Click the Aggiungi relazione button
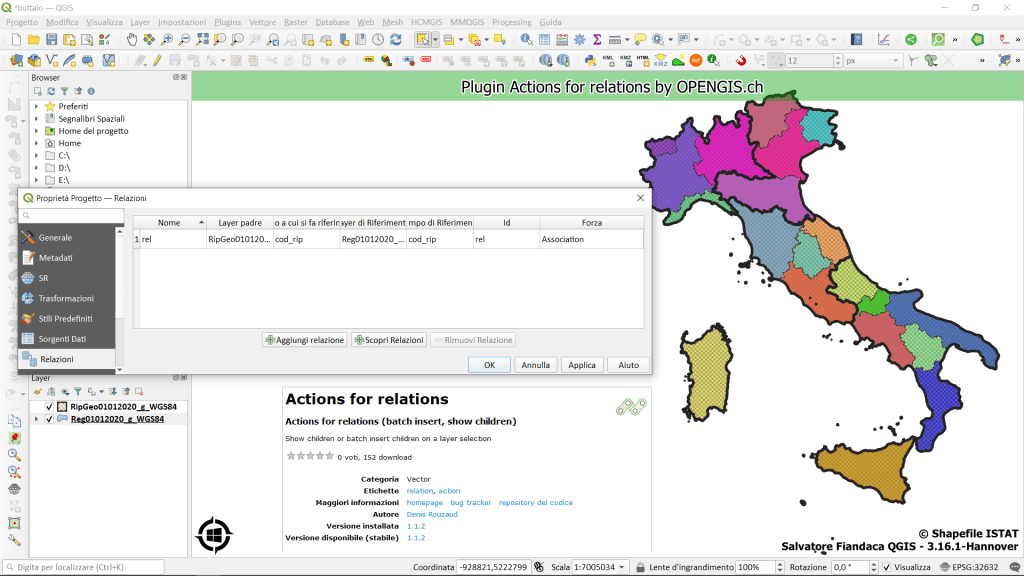This screenshot has width=1024, height=576. click(304, 340)
